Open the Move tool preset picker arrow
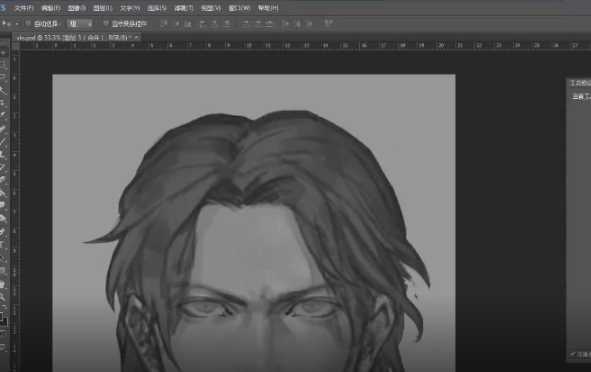Image resolution: width=591 pixels, height=372 pixels. pyautogui.click(x=17, y=24)
